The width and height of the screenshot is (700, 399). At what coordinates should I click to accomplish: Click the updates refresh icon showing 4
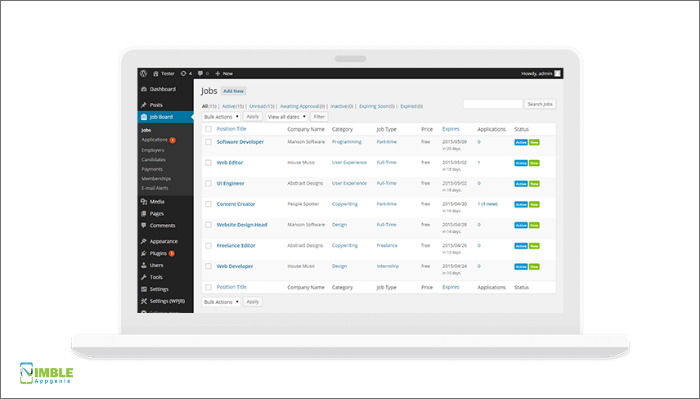(x=183, y=74)
